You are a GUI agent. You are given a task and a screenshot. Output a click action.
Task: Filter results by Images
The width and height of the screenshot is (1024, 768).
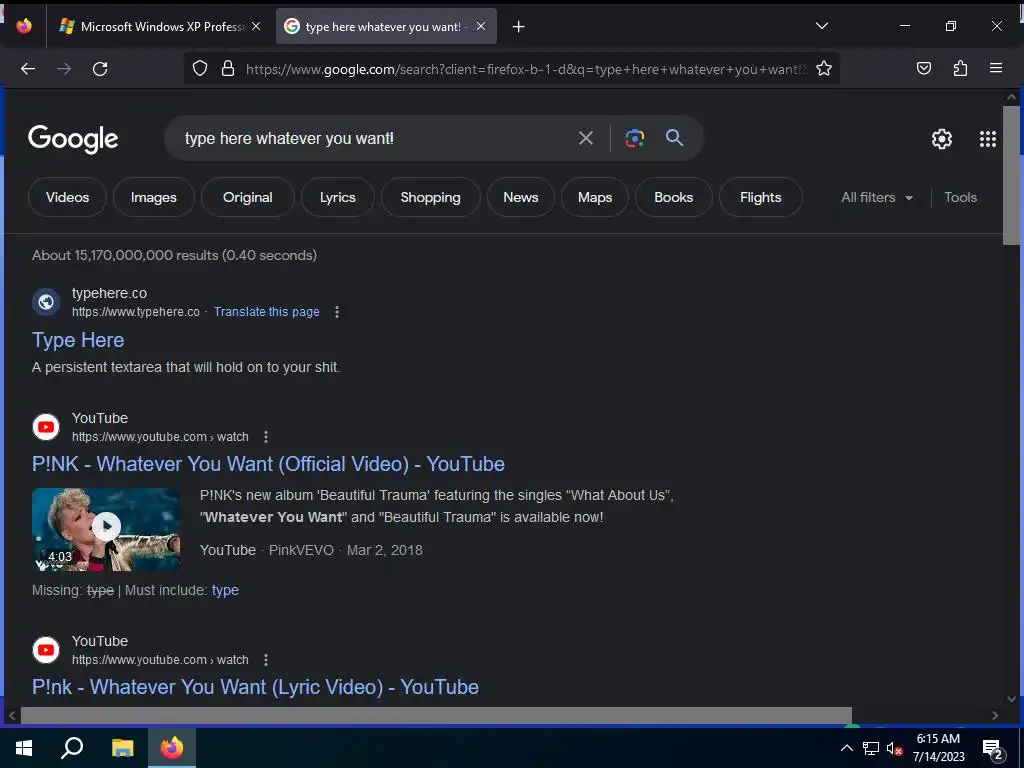click(153, 197)
